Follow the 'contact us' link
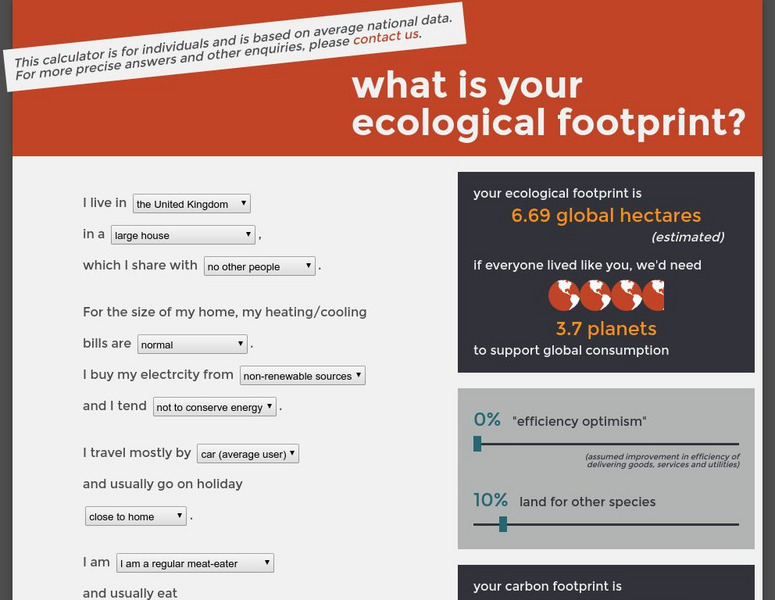 click(385, 37)
